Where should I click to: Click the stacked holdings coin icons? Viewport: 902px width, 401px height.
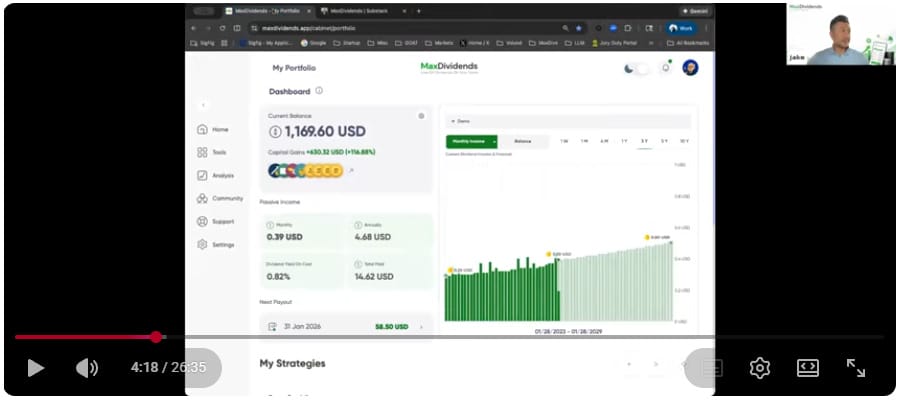click(x=305, y=170)
